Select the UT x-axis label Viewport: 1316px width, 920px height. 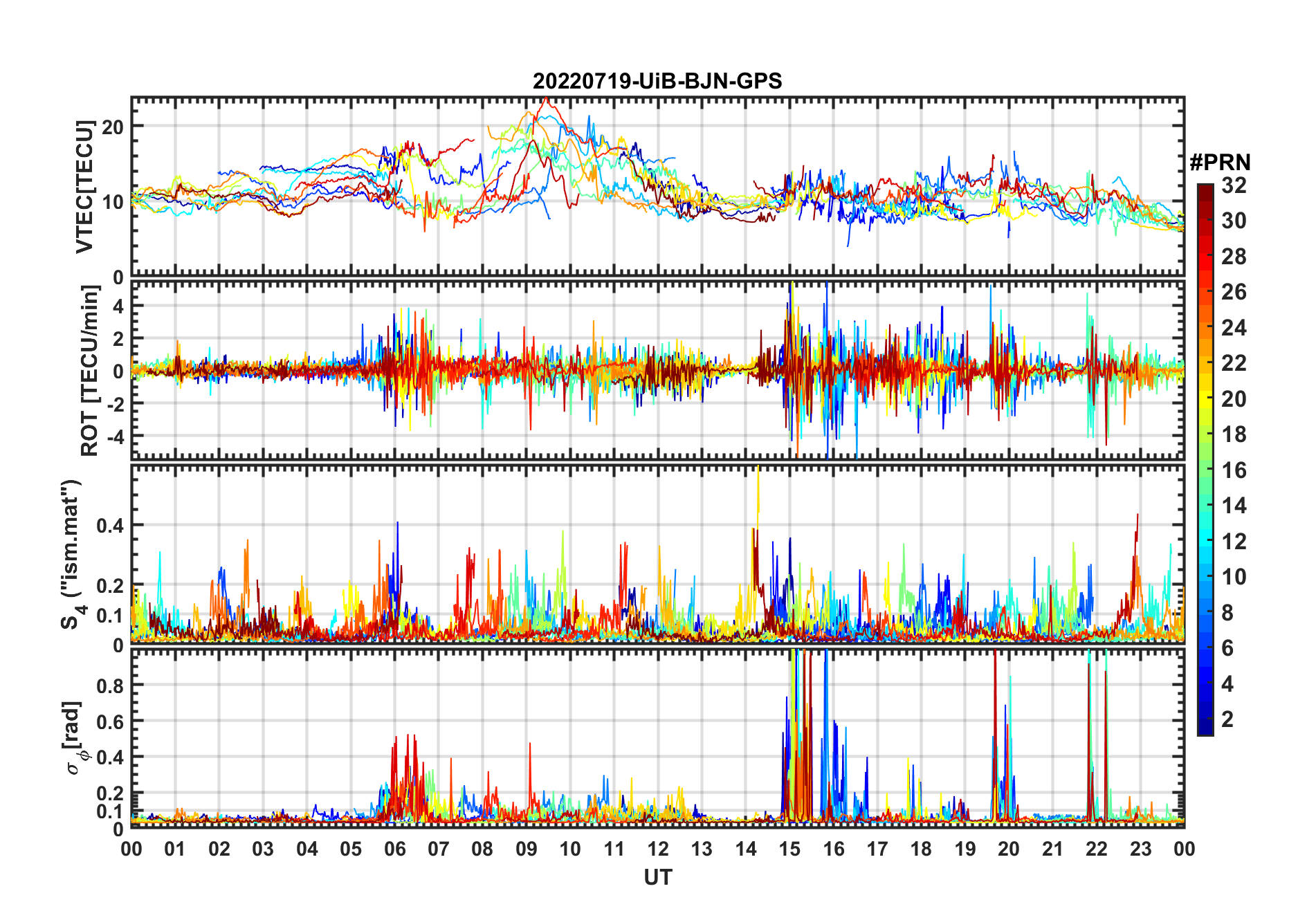pos(658,877)
